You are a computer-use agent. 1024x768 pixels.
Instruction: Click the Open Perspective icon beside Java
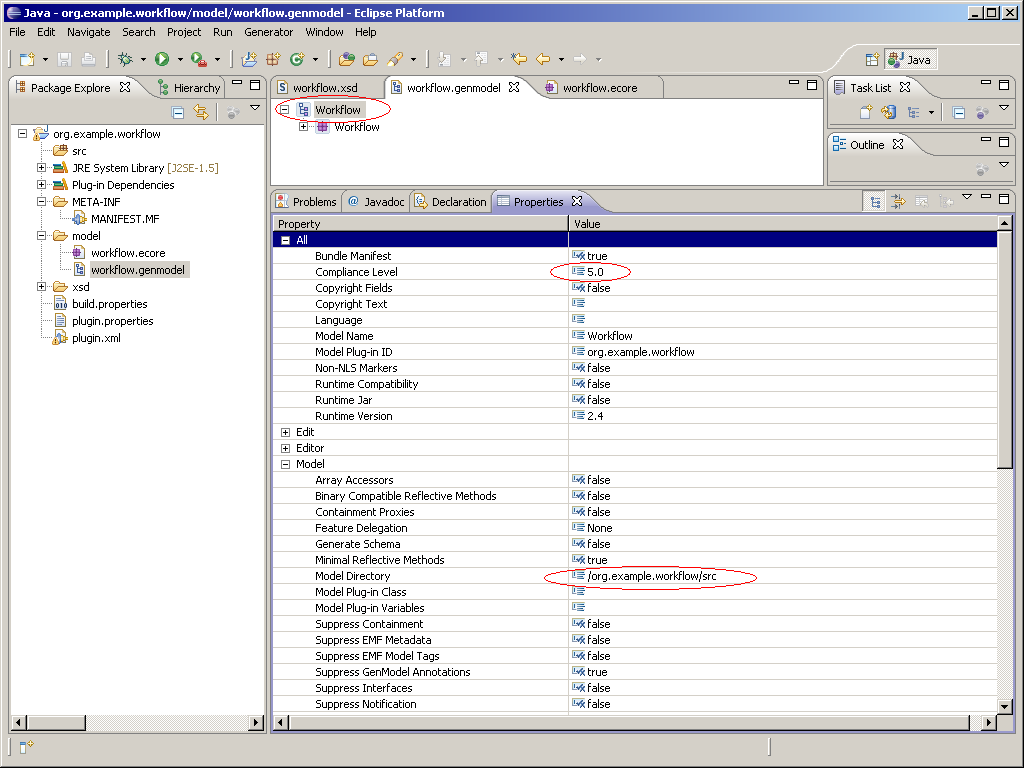coord(871,60)
